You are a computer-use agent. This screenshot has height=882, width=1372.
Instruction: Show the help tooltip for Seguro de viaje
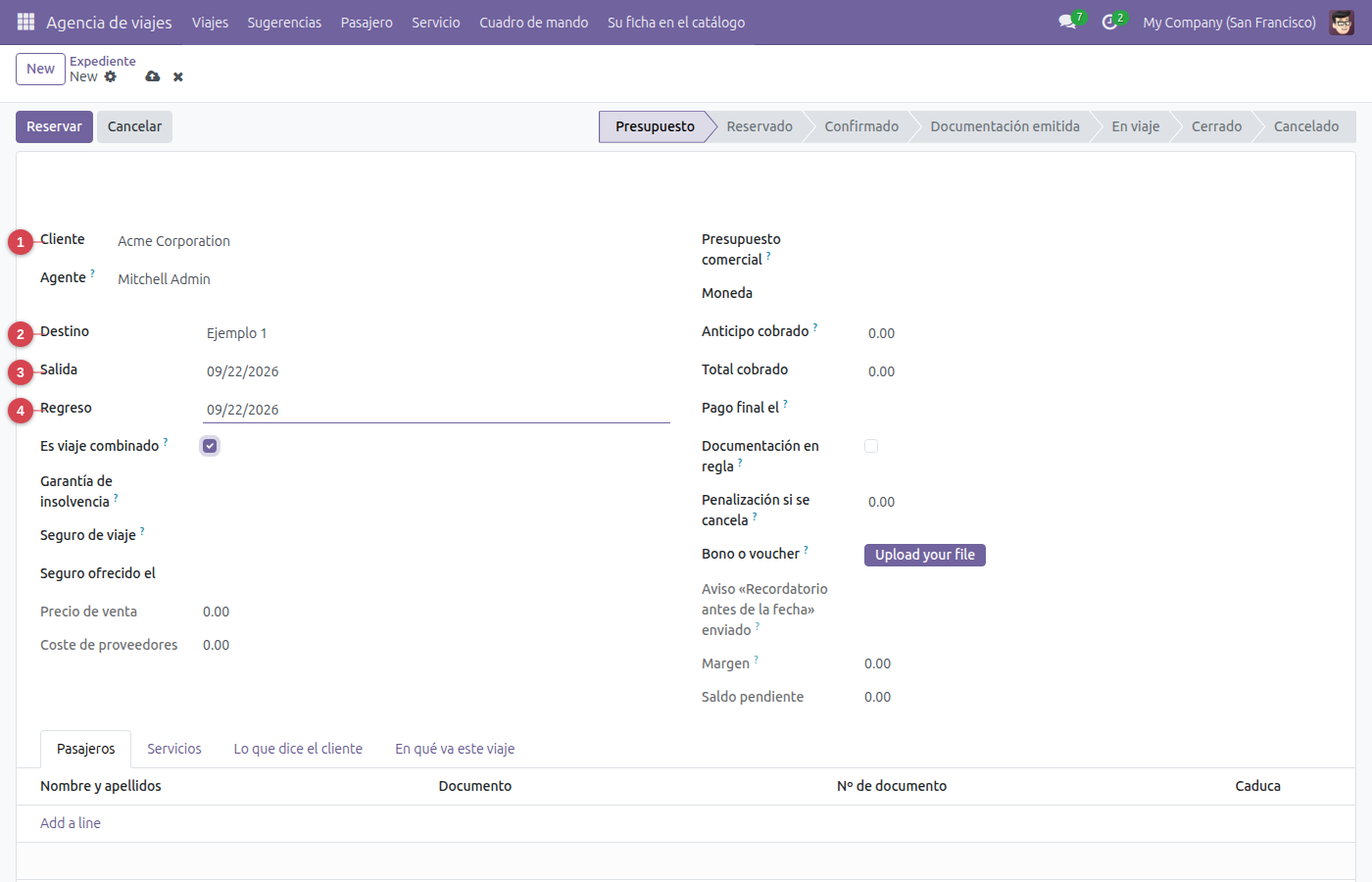[142, 531]
